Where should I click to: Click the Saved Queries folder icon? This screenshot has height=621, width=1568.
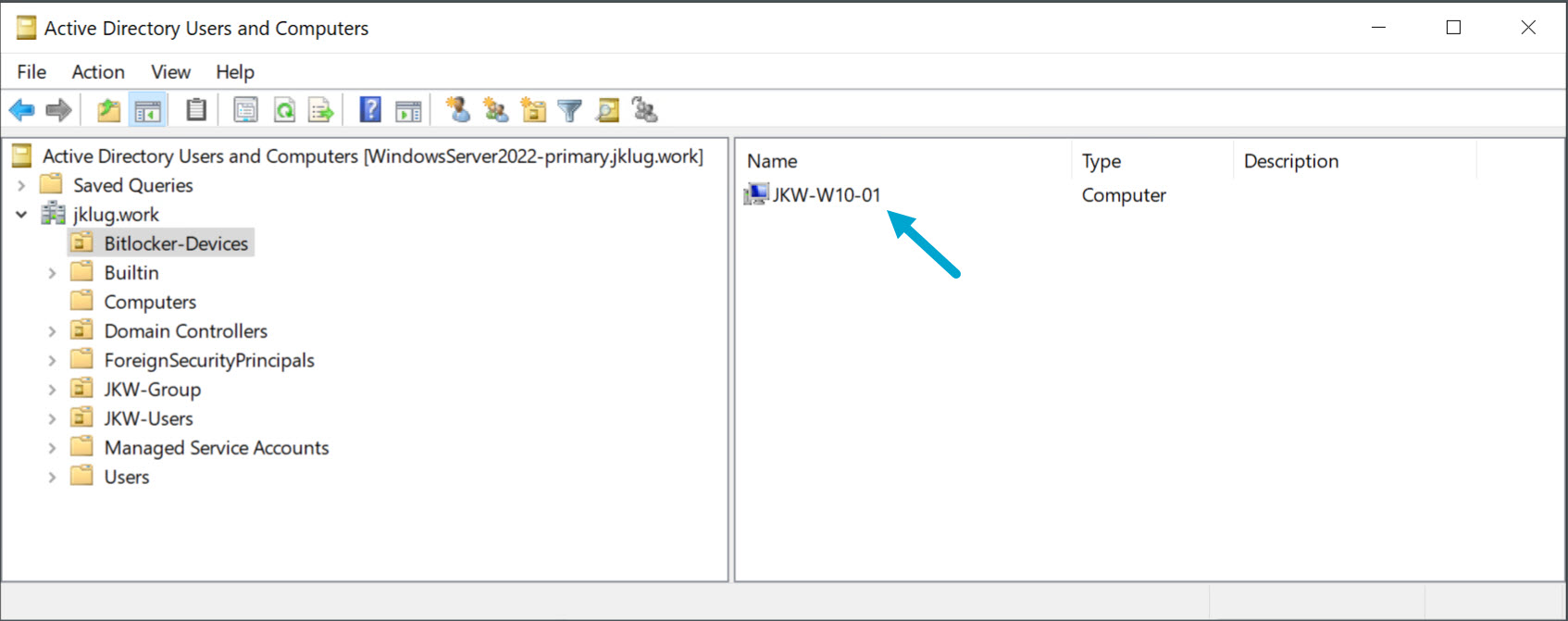(52, 184)
